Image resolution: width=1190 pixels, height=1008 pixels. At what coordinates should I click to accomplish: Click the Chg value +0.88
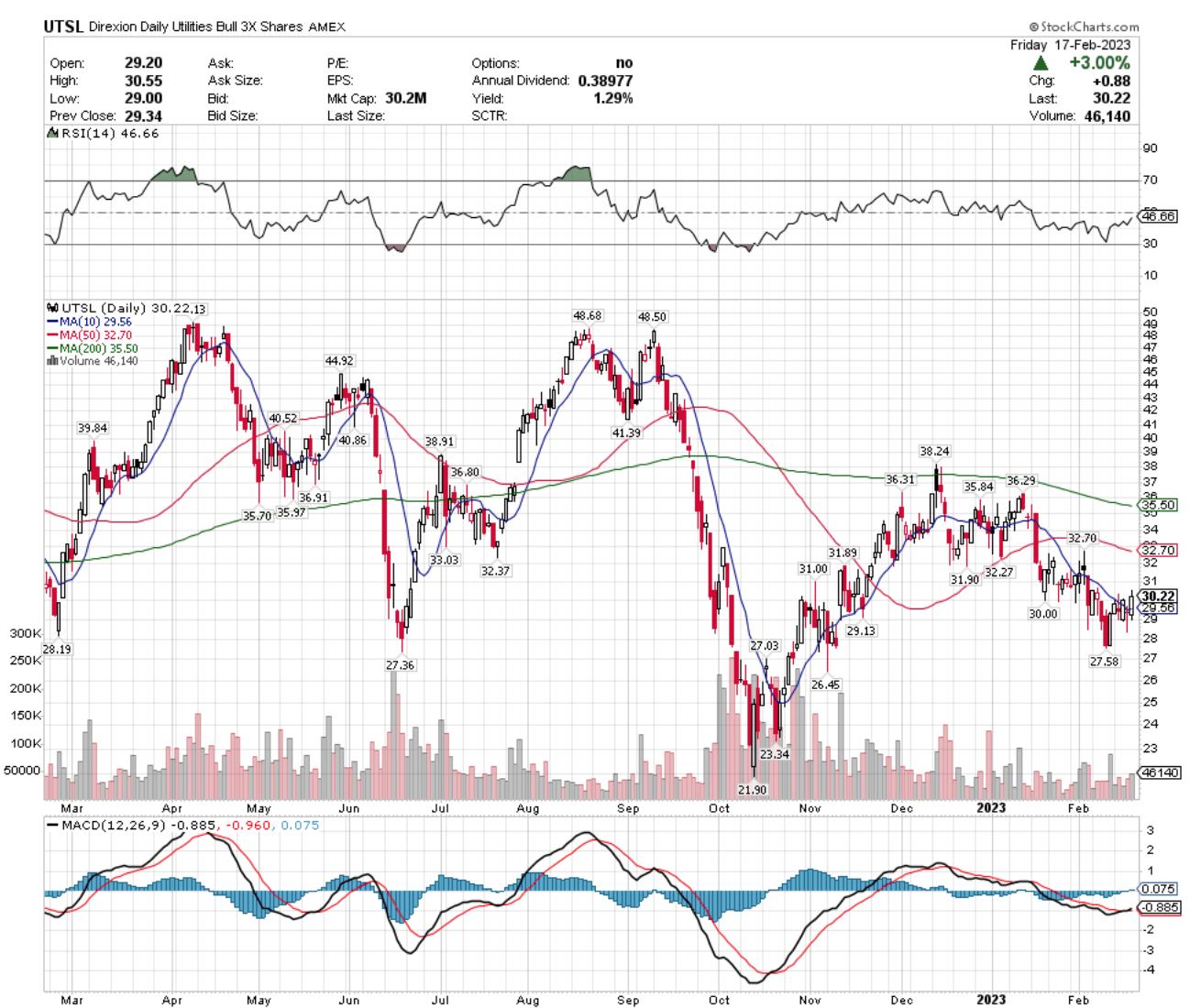click(1112, 81)
